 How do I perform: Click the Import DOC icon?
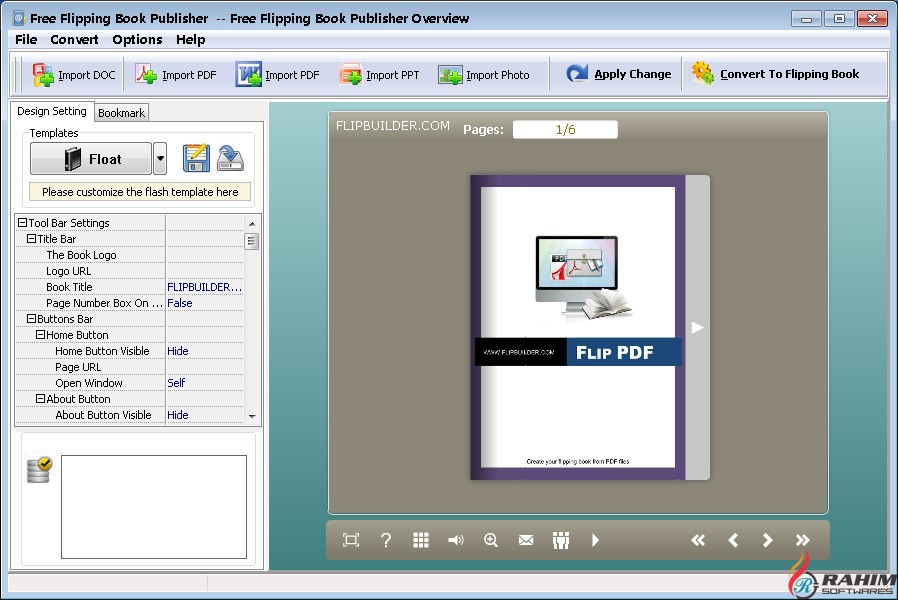pos(44,73)
